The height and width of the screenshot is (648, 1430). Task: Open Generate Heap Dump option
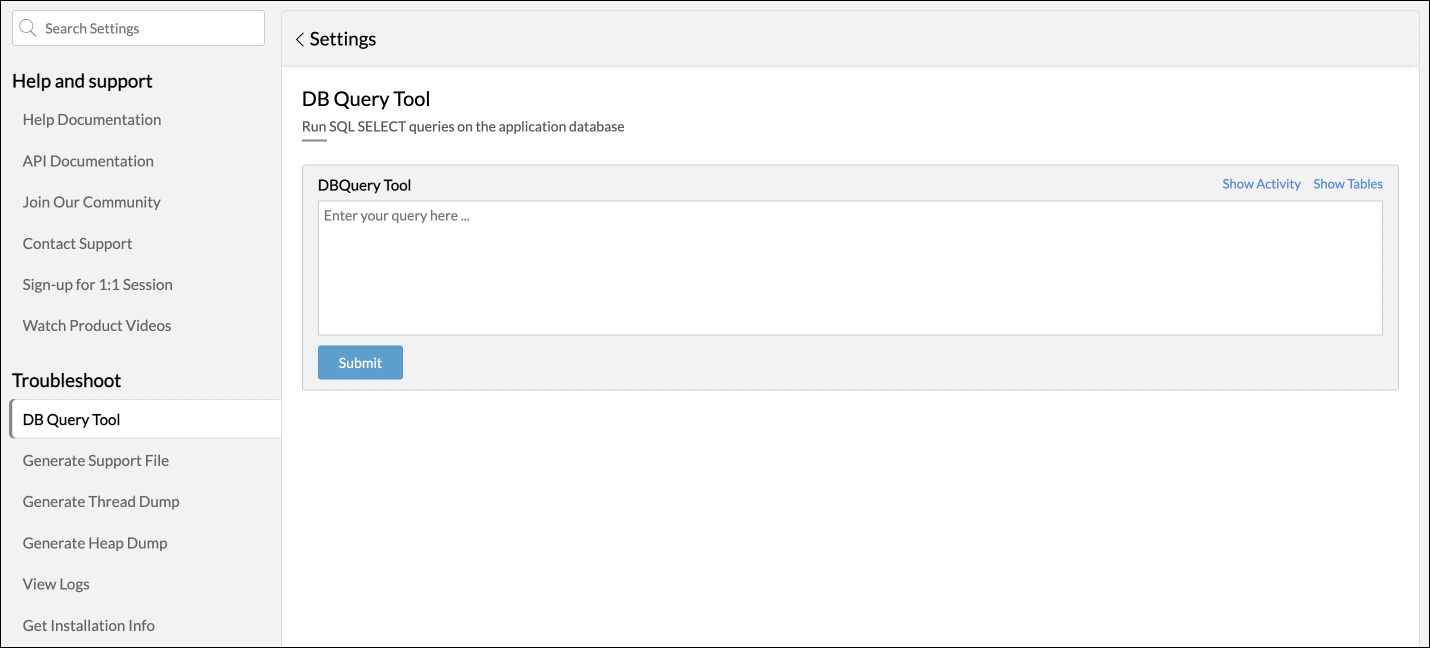pos(95,544)
